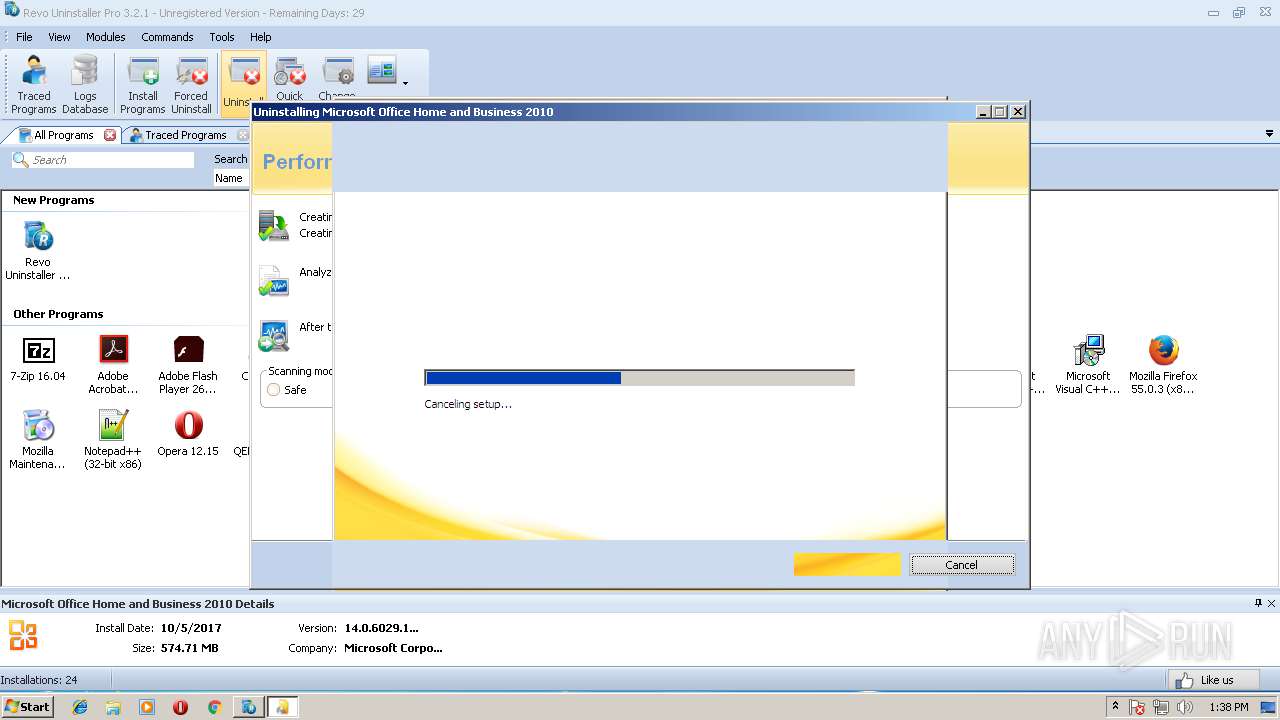The image size is (1280, 720).
Task: Open Google Chrome from the taskbar
Action: [214, 707]
